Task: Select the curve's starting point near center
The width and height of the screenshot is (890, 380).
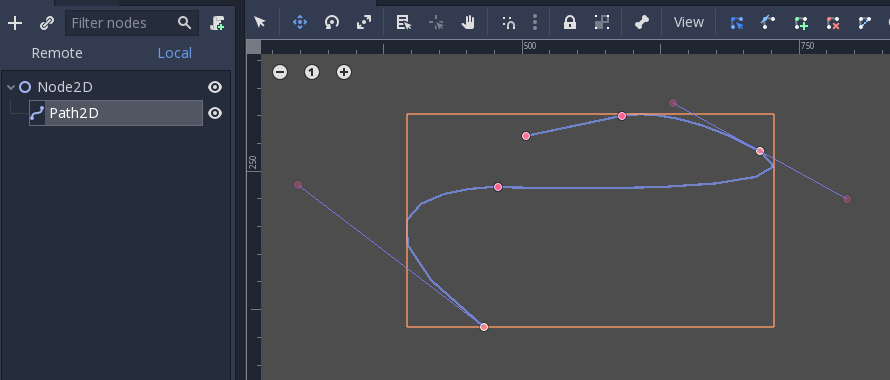Action: pyautogui.click(x=526, y=136)
